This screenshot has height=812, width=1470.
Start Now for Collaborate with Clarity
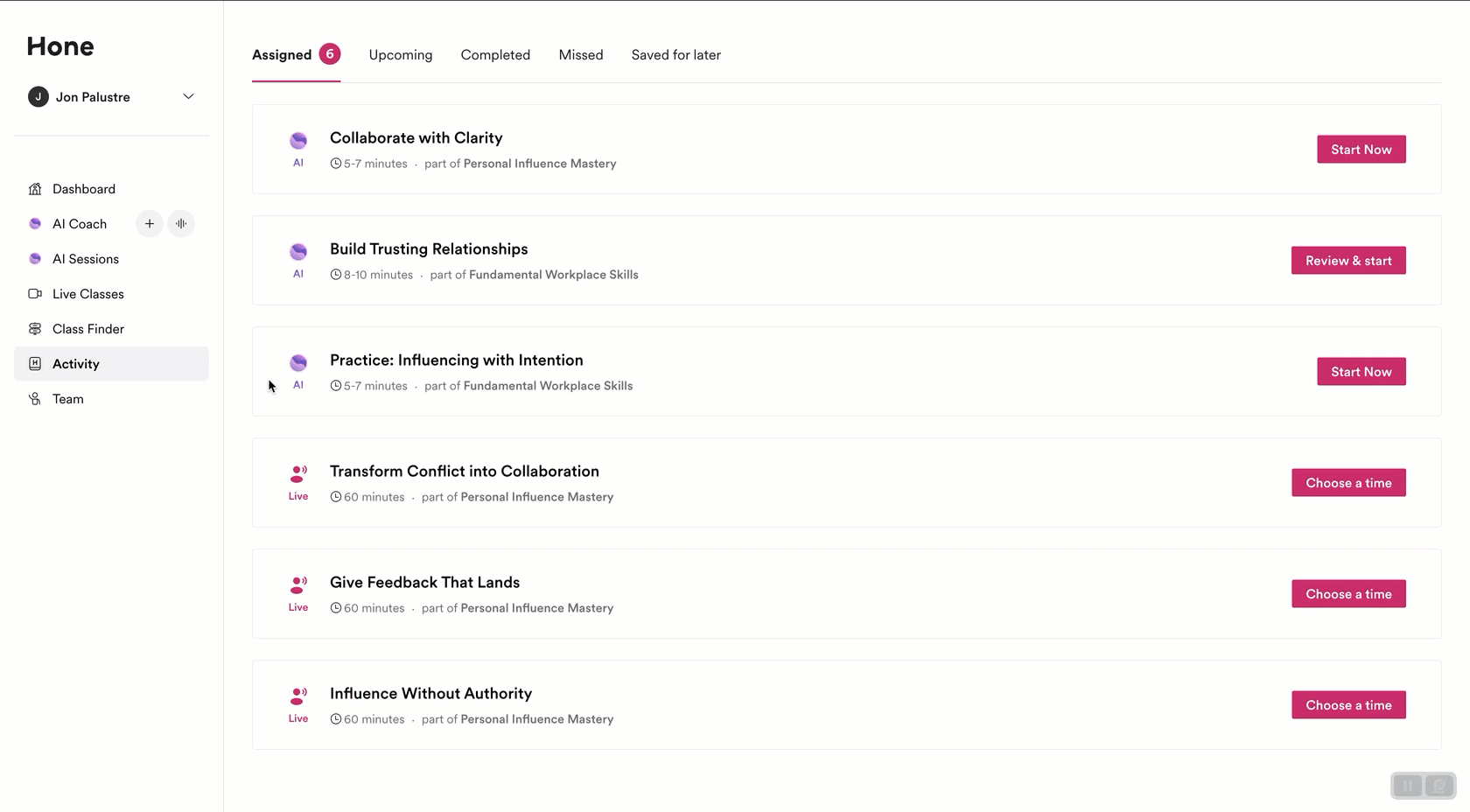(1361, 150)
